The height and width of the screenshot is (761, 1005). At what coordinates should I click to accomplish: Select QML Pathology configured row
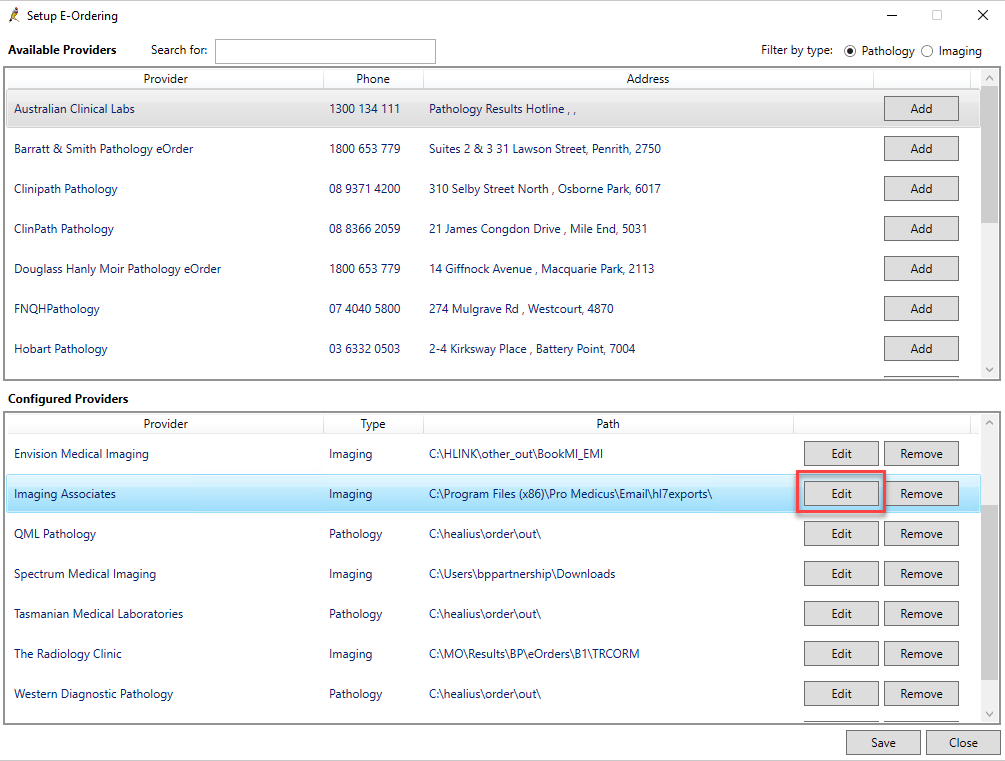pos(494,534)
